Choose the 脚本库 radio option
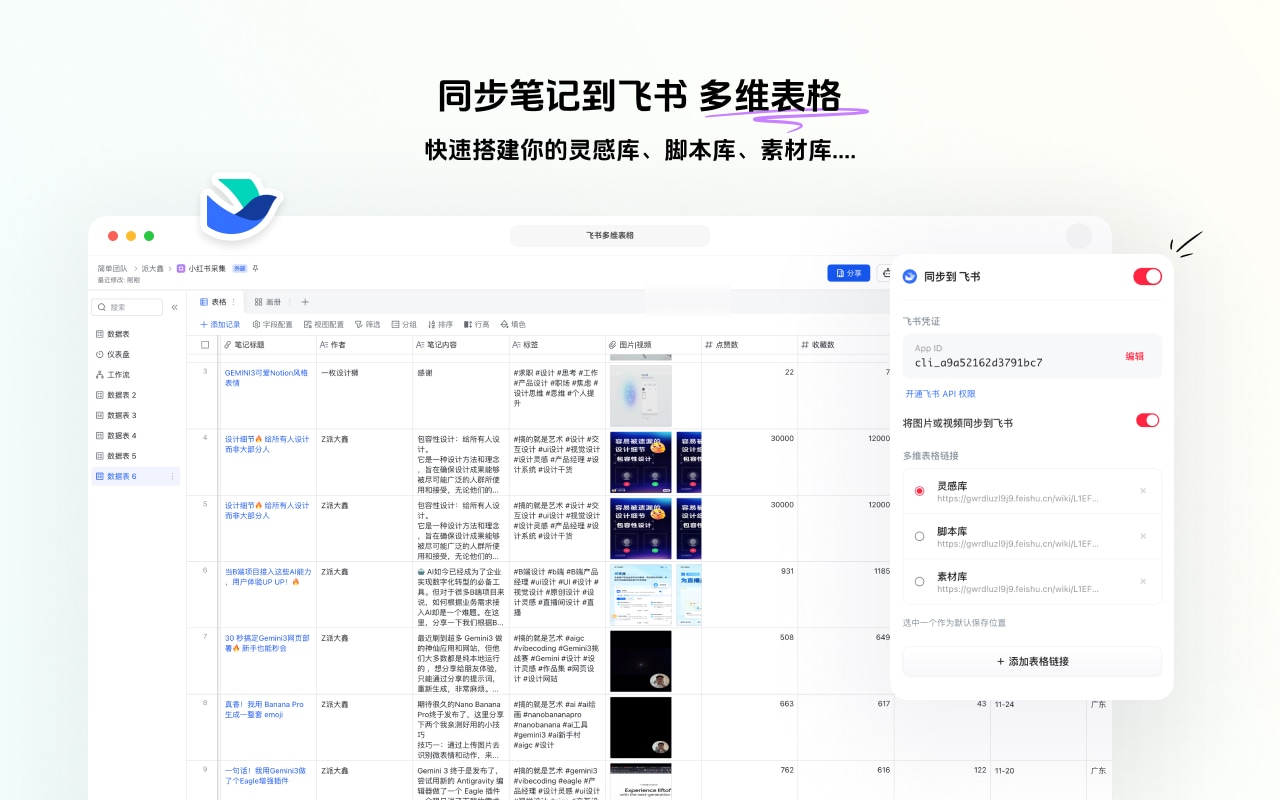The height and width of the screenshot is (800, 1280). pos(920,536)
